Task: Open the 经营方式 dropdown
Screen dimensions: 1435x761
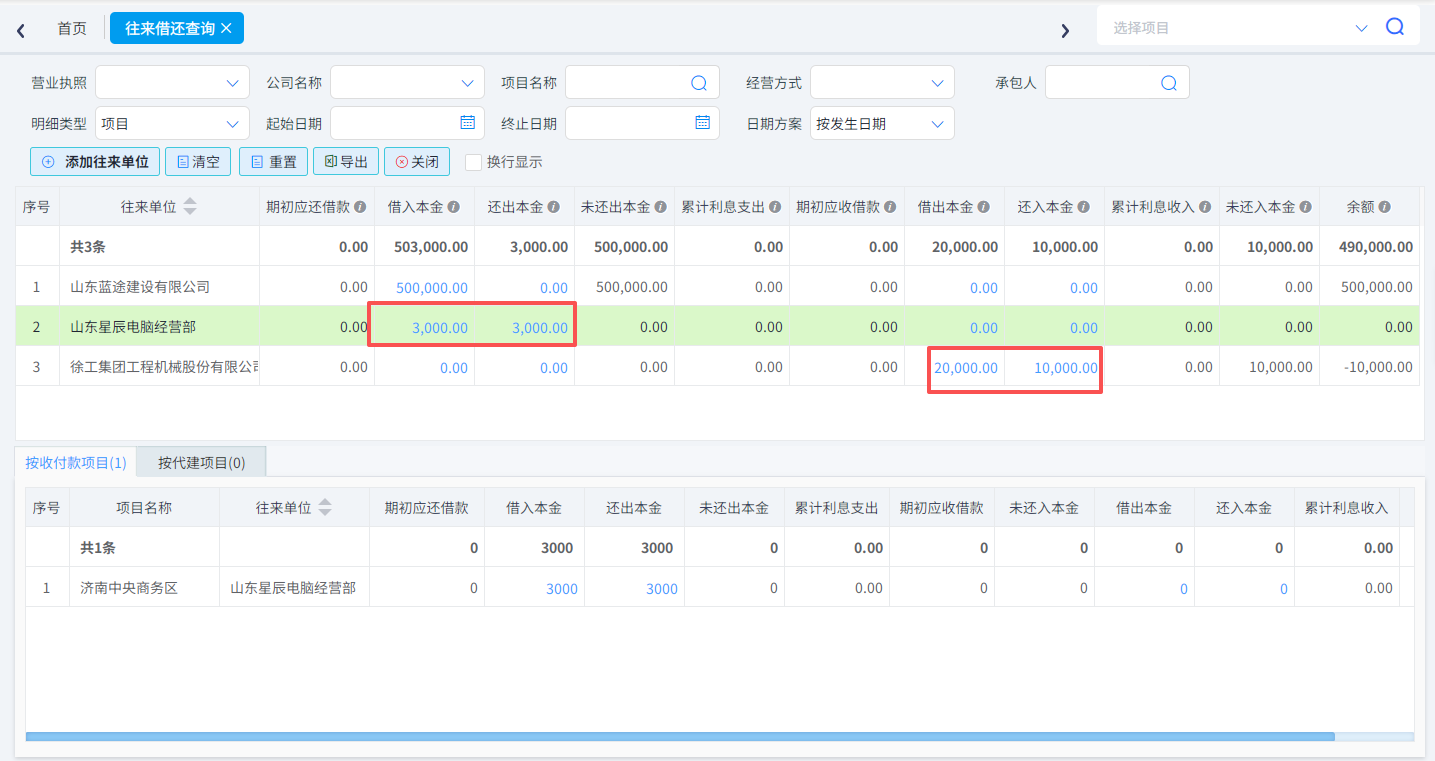Action: (x=882, y=83)
